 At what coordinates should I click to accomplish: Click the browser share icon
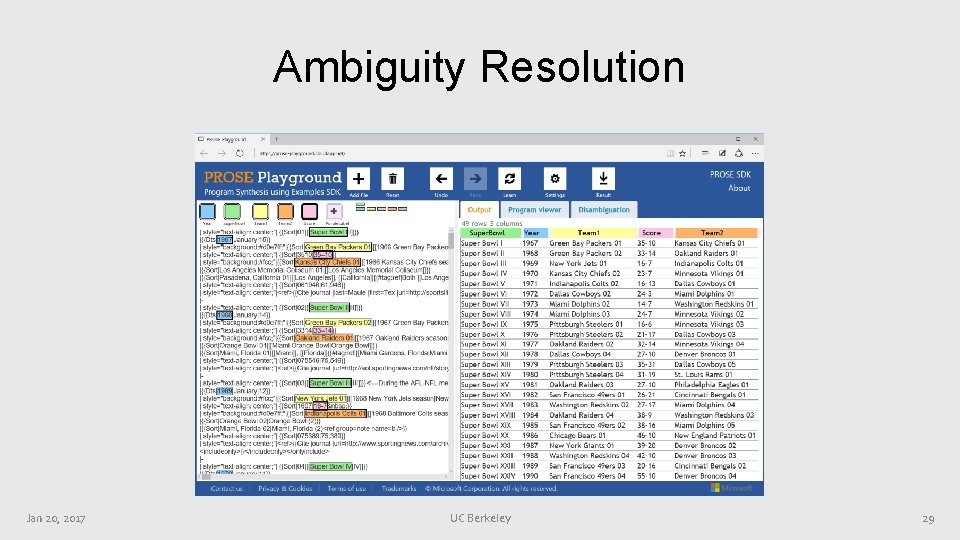[x=738, y=153]
